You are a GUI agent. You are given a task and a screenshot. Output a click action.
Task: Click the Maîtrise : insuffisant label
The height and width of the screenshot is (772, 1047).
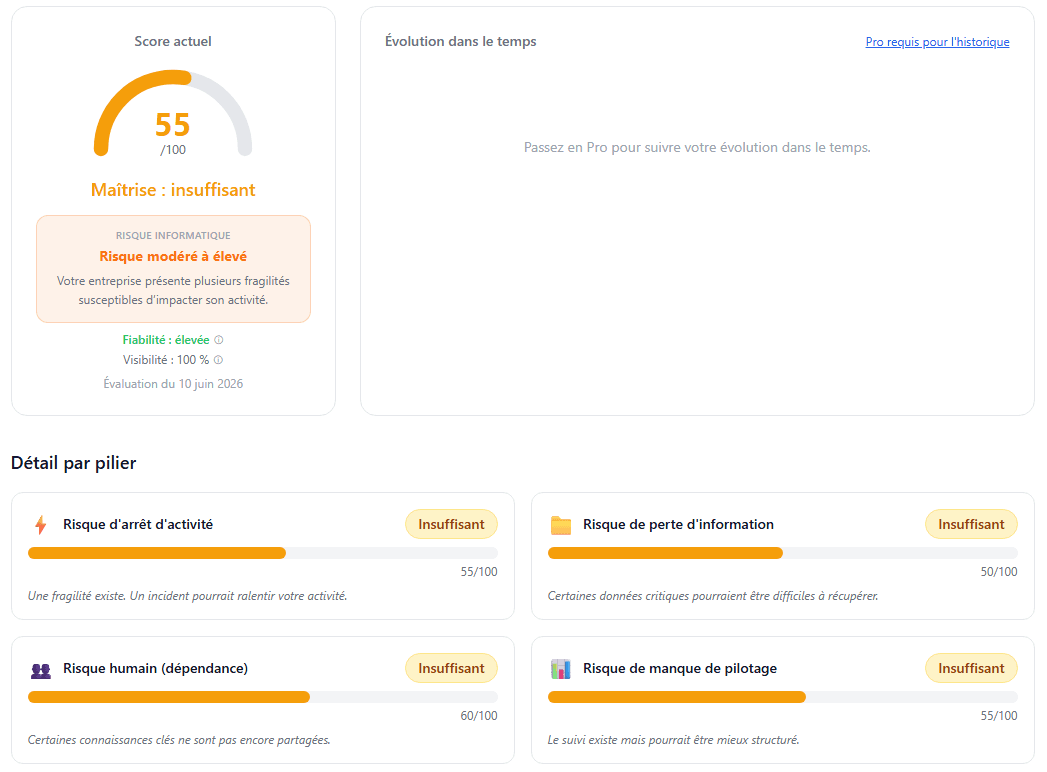pyautogui.click(x=173, y=190)
